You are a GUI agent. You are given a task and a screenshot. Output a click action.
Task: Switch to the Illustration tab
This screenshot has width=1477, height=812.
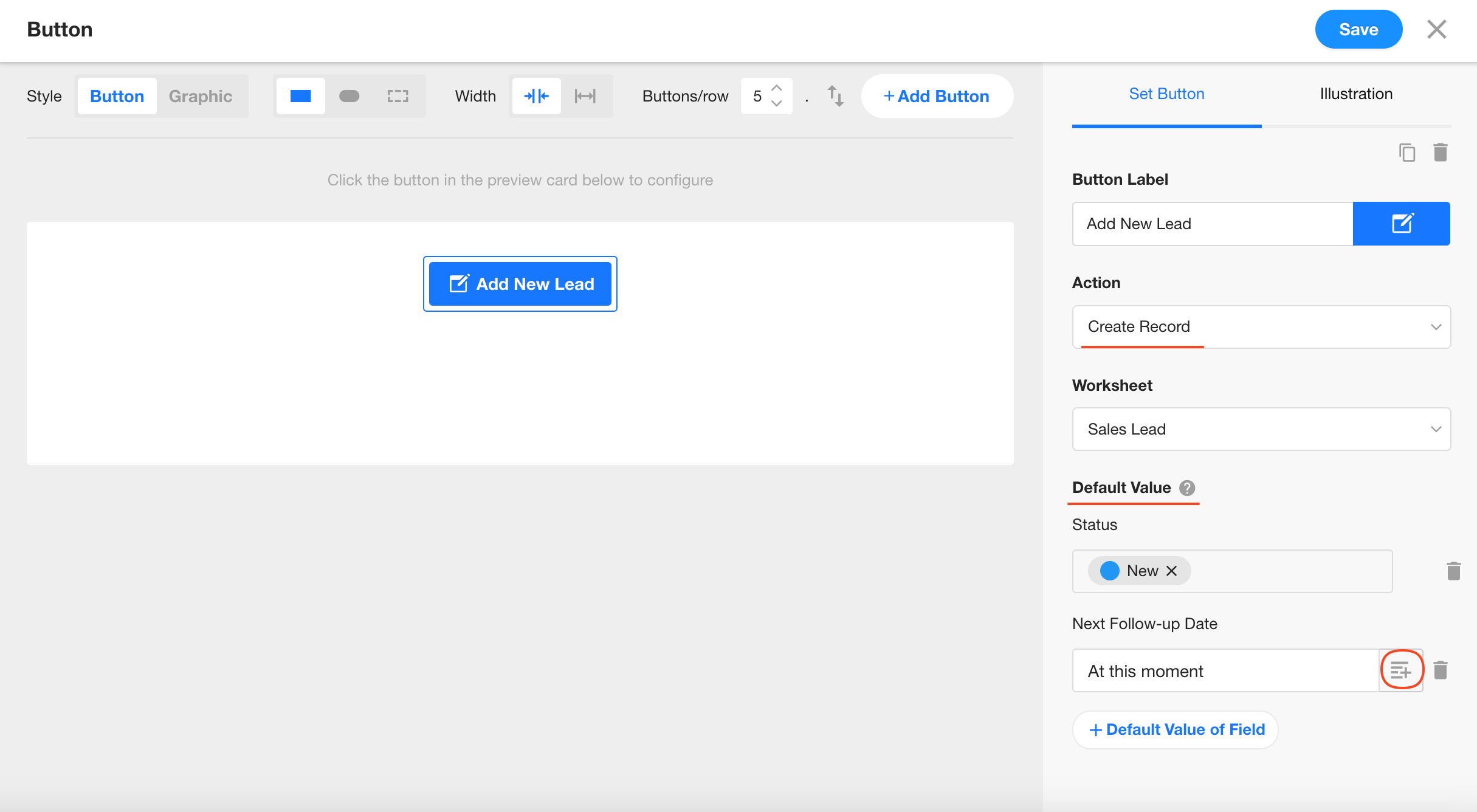[x=1355, y=94]
